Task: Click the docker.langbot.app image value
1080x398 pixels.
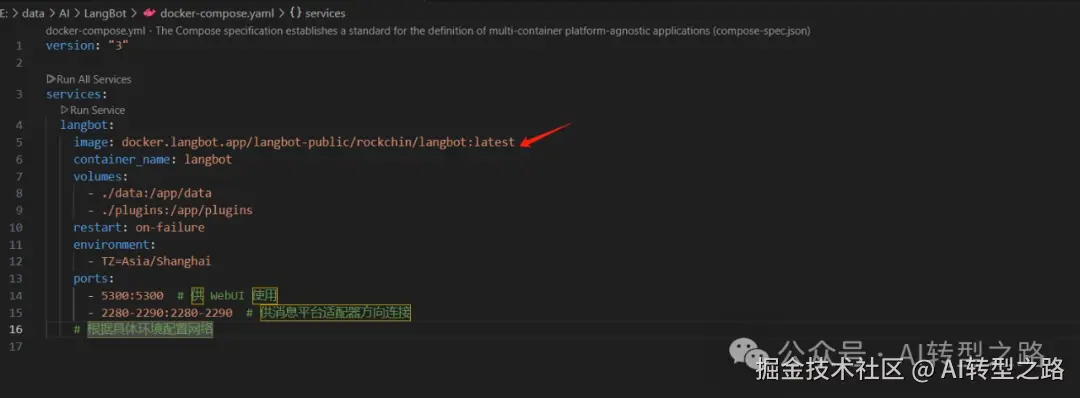Action: [318, 142]
